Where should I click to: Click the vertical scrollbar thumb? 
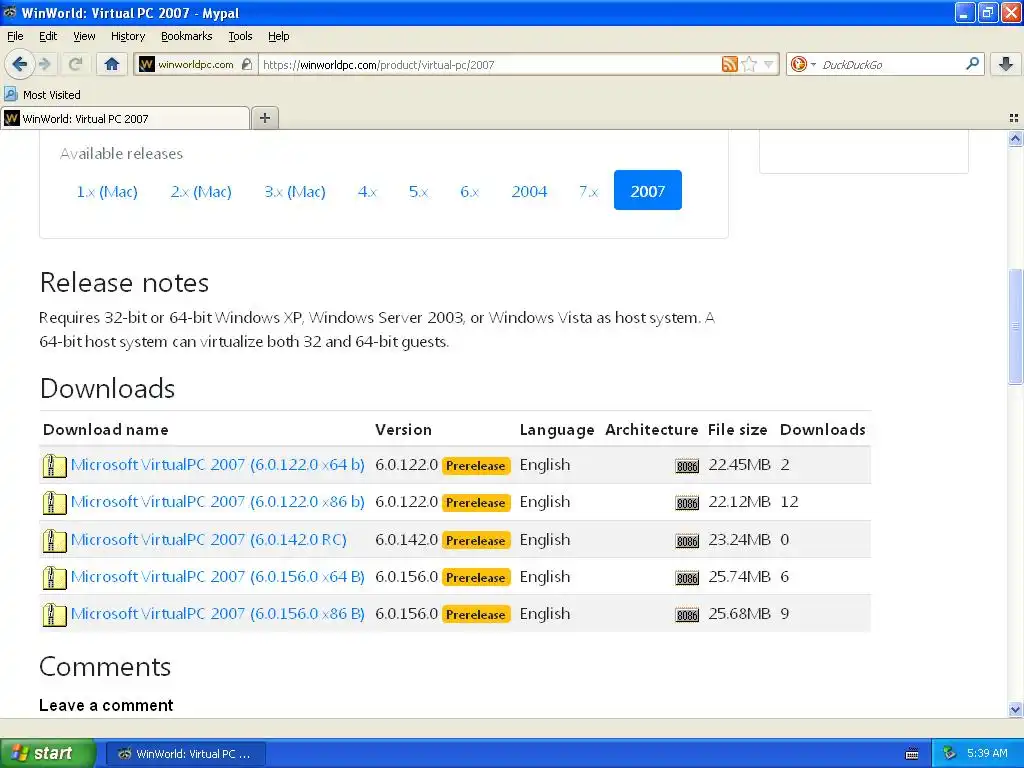(x=1015, y=326)
